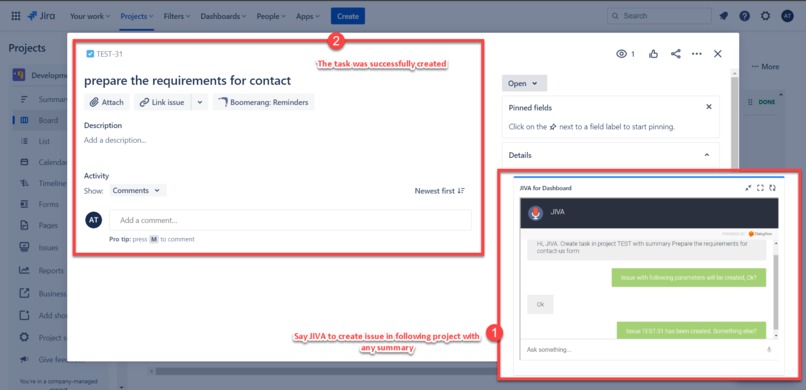Refresh the JIVA gadget
This screenshot has width=806, height=390.
point(773,188)
